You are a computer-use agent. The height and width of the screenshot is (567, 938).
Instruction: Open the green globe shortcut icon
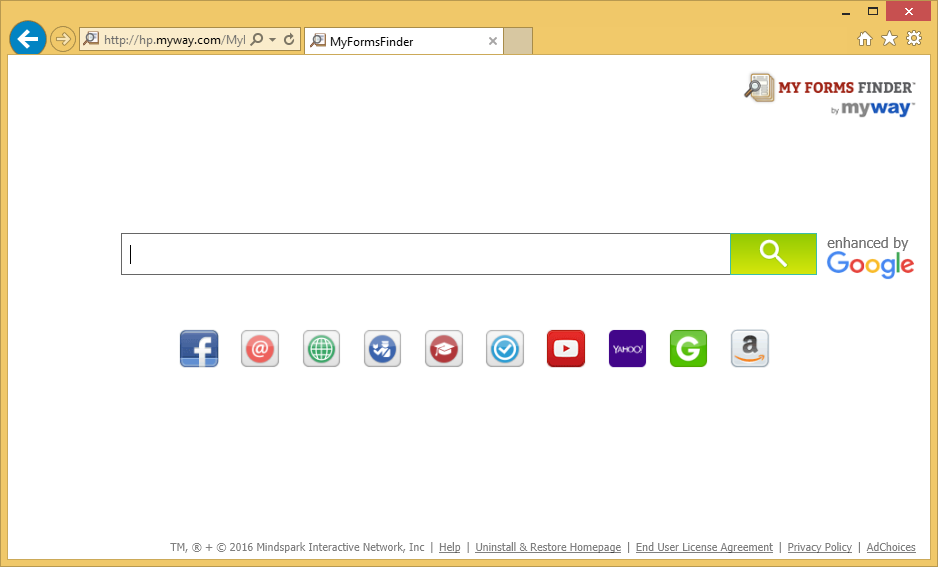(321, 348)
